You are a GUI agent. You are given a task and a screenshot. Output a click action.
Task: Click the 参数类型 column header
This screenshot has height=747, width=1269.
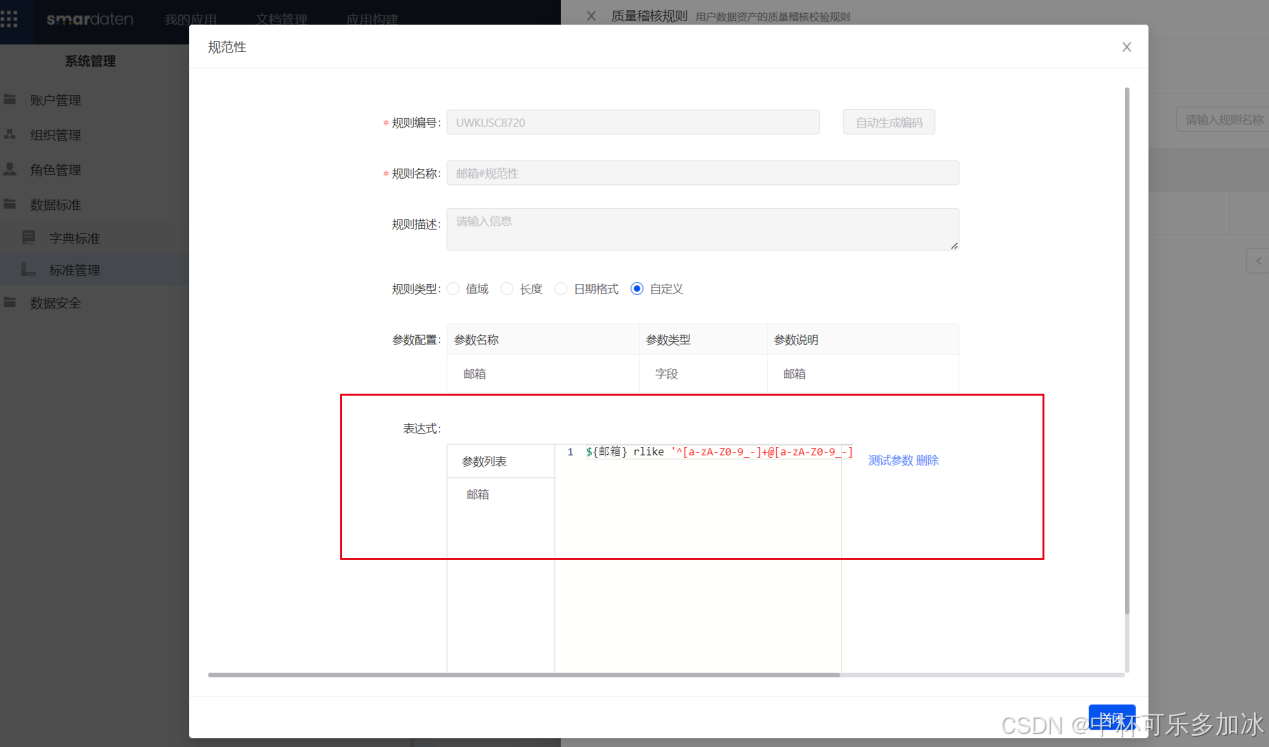pos(703,339)
